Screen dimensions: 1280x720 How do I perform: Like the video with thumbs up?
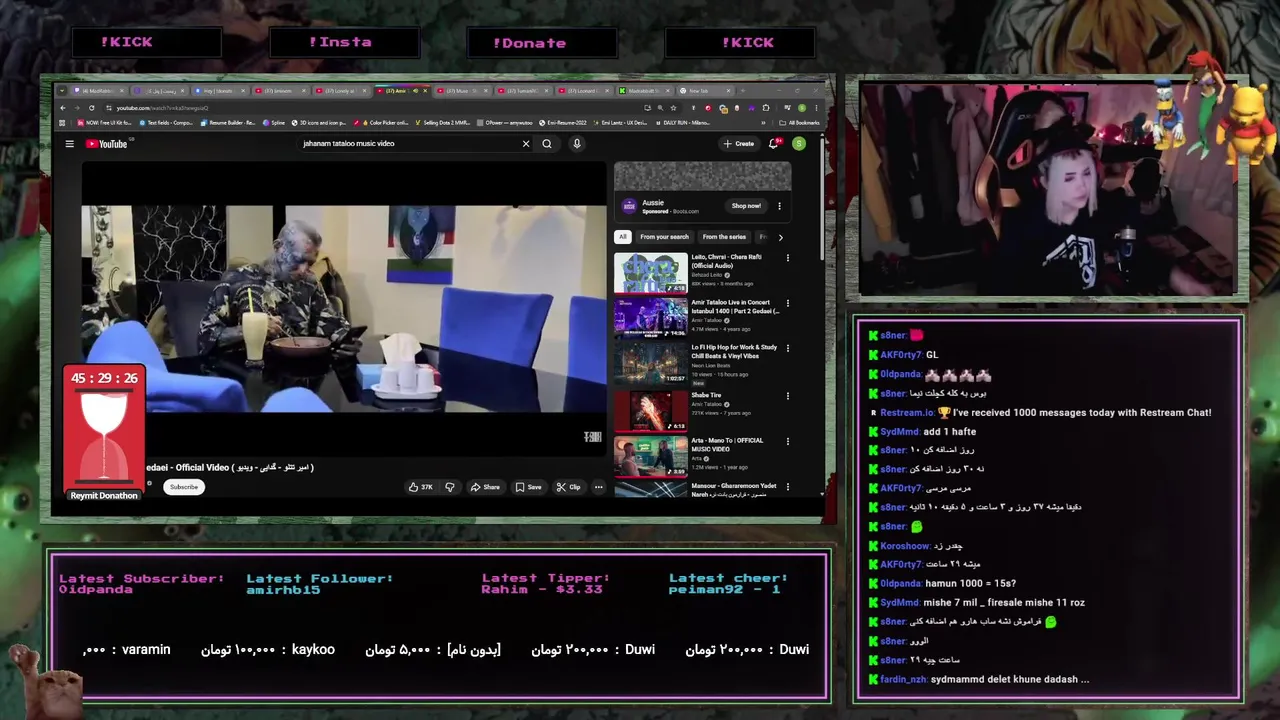[x=420, y=487]
